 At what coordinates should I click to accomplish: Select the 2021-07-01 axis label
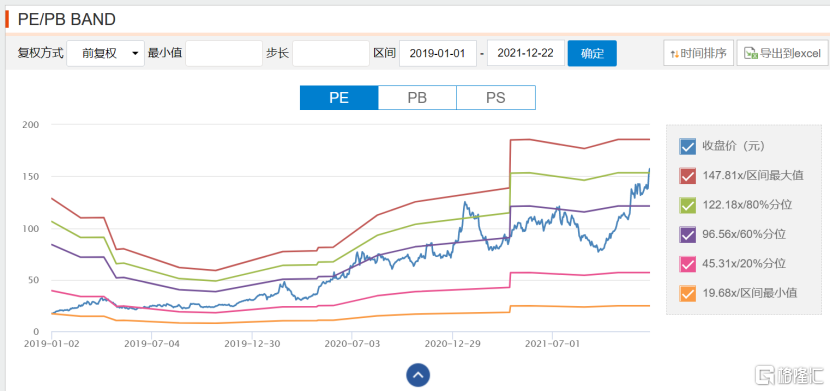(x=552, y=343)
